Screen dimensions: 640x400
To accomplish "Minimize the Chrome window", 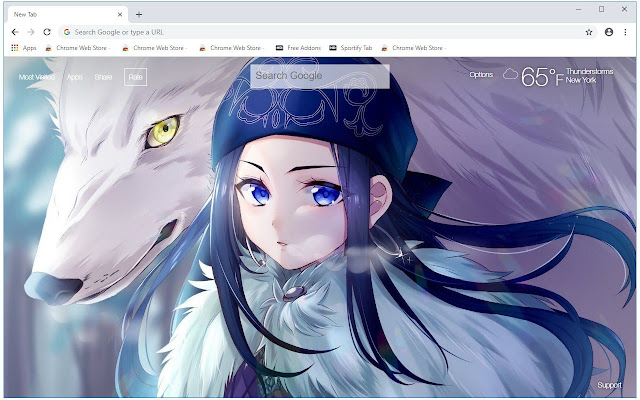I will 578,9.
